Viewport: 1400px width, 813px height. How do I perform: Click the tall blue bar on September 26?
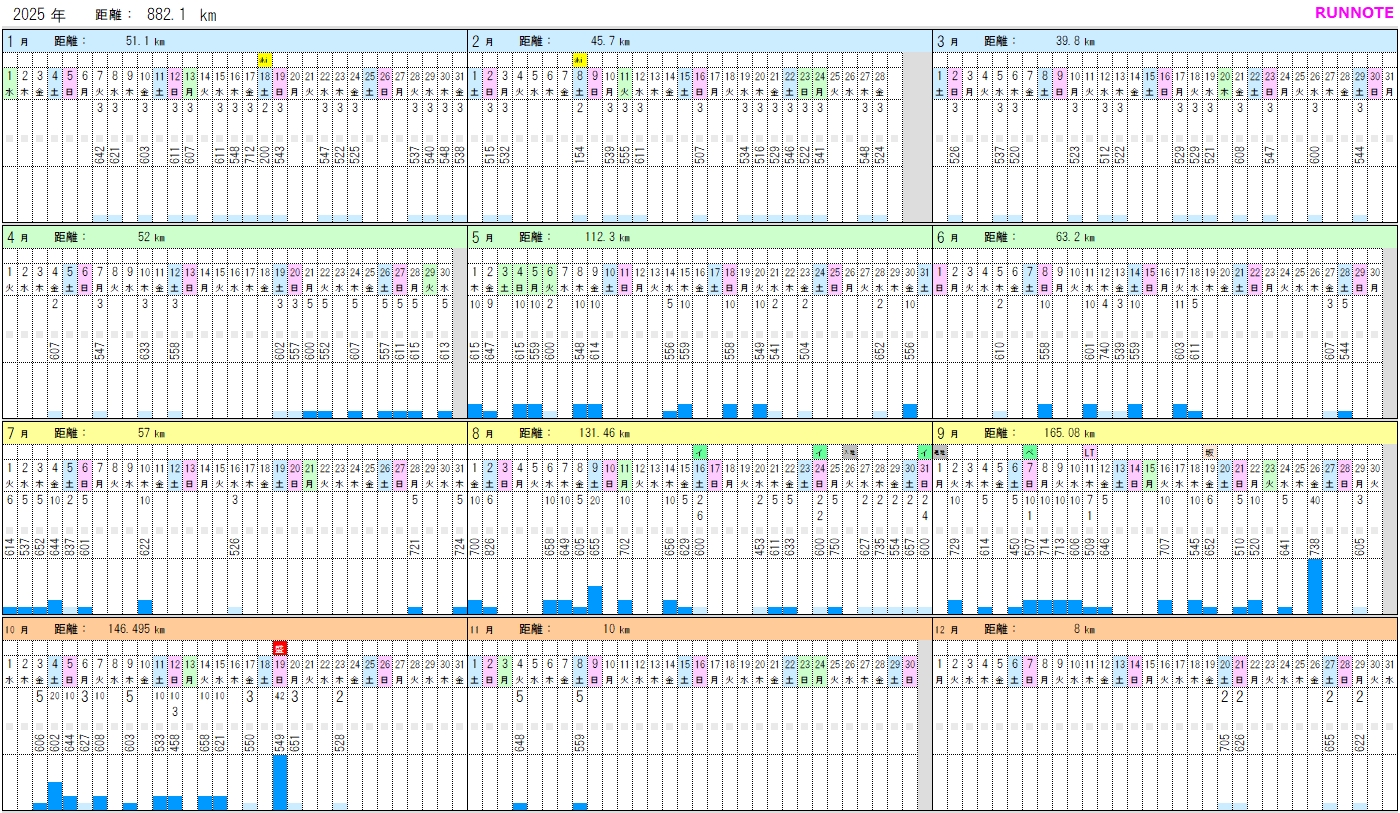[1315, 586]
